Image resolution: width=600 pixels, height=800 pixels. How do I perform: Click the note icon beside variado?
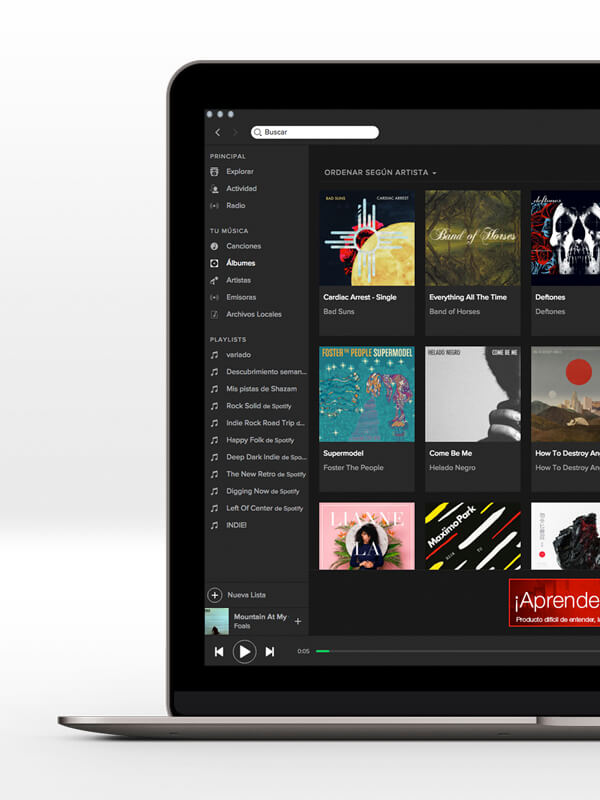pos(214,355)
